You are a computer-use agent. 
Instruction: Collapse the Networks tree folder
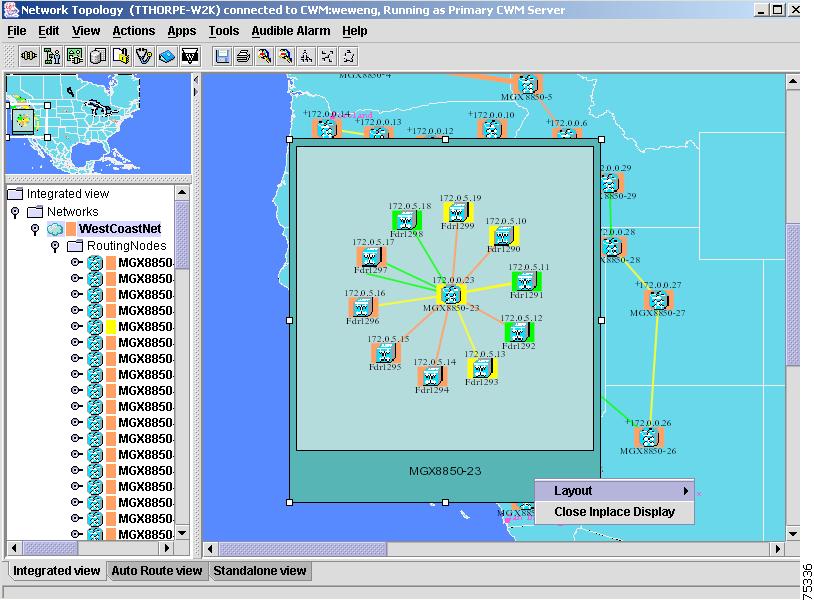pyautogui.click(x=15, y=212)
